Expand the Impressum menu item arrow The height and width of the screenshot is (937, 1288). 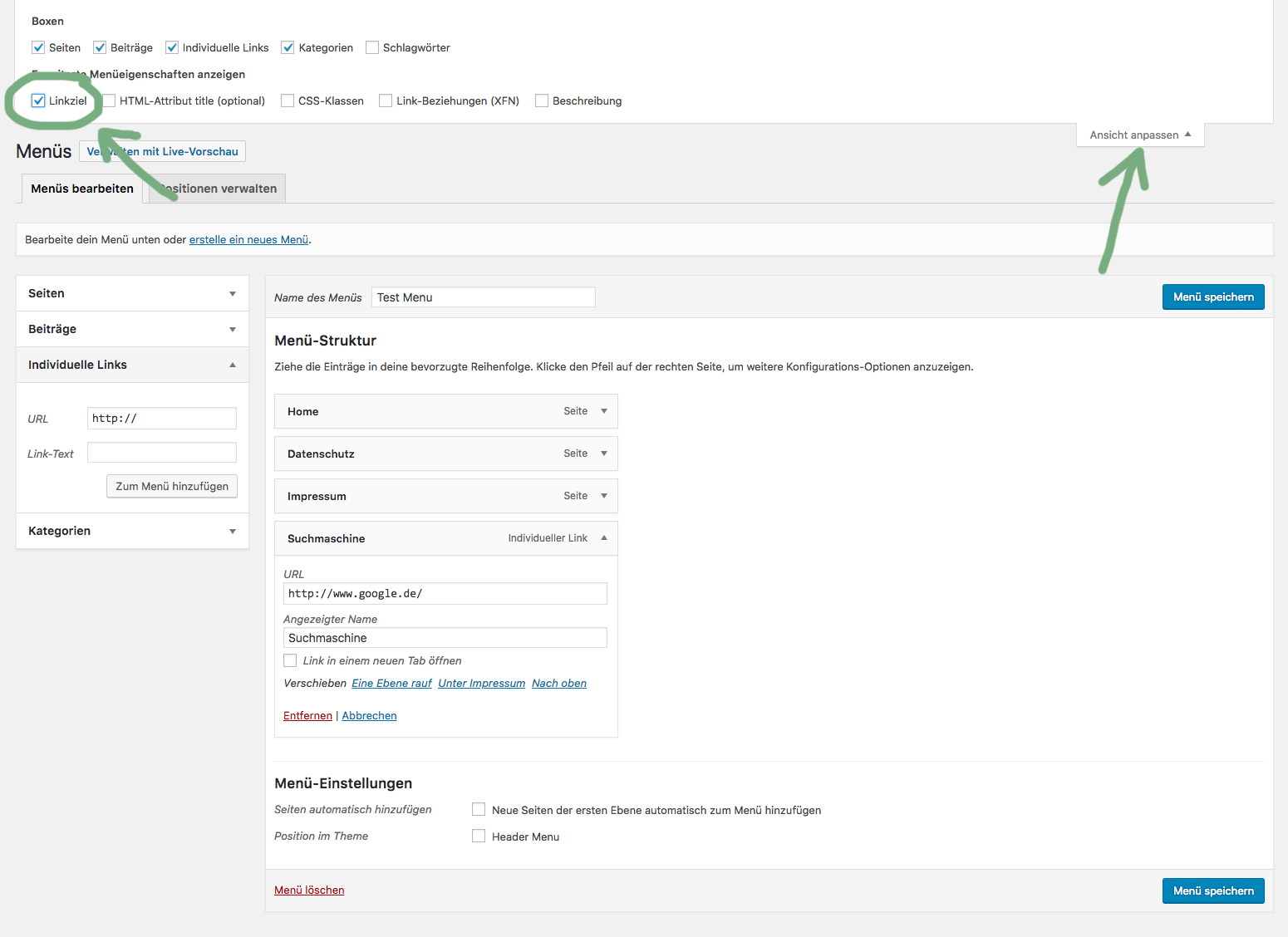pyautogui.click(x=604, y=496)
